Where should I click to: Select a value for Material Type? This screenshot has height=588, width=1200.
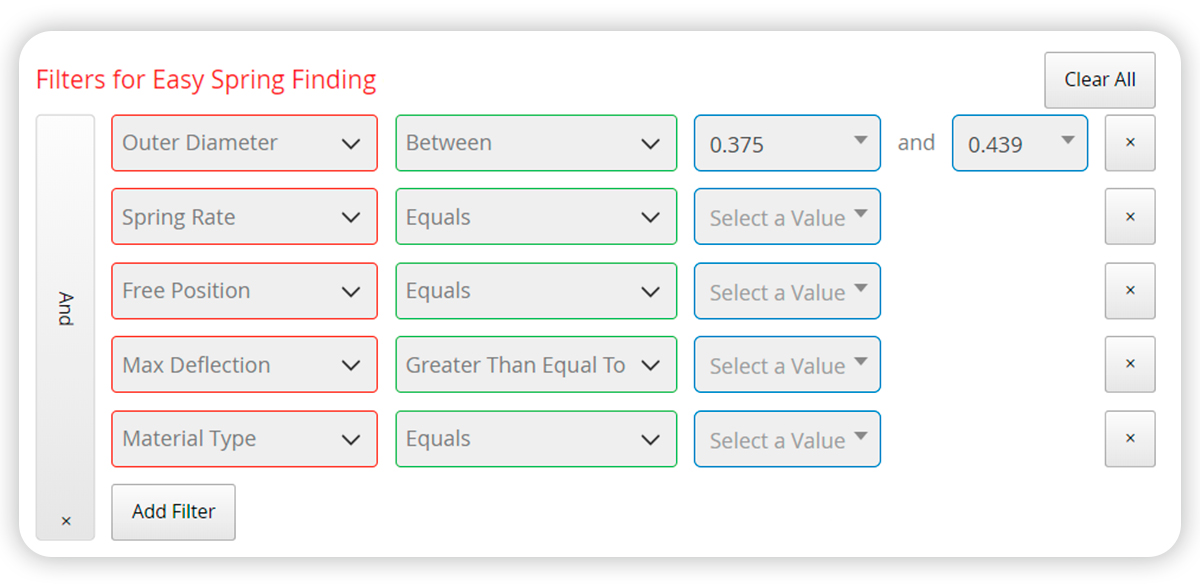(787, 439)
